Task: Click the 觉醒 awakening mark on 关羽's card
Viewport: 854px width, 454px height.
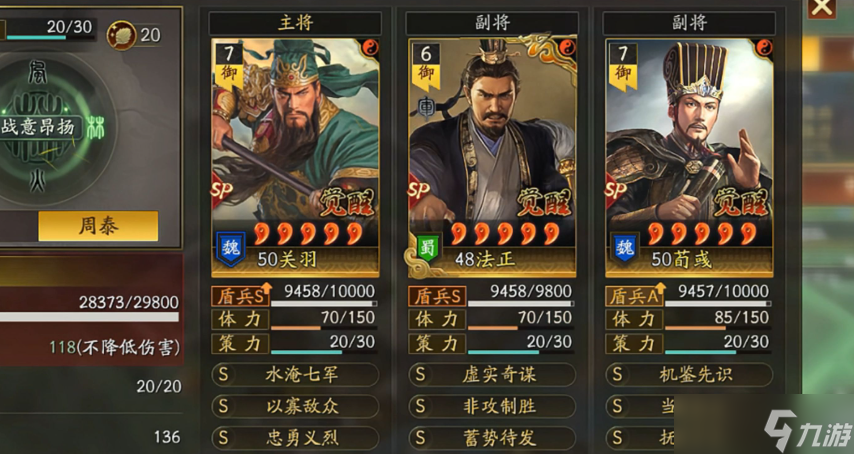Action: [346, 203]
